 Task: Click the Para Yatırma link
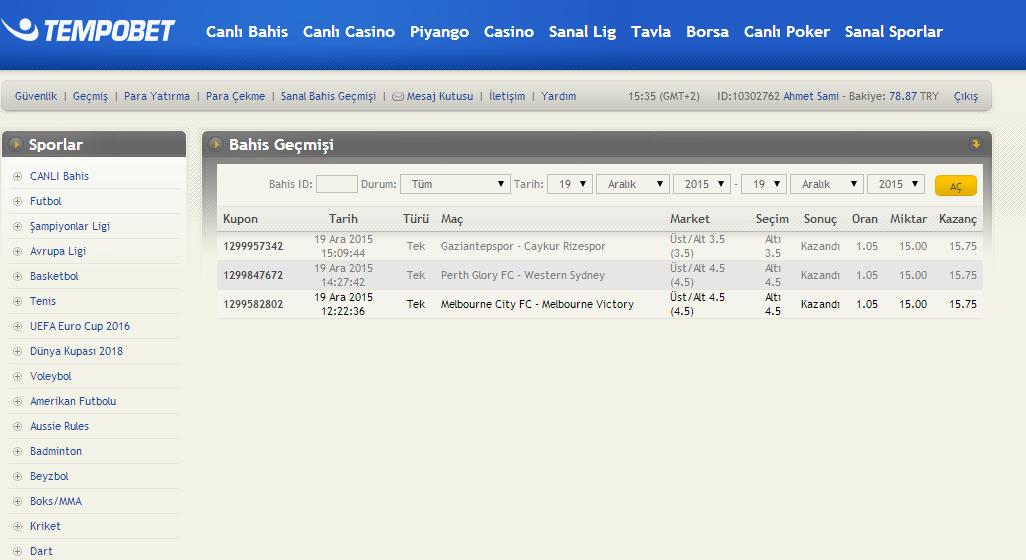(157, 97)
